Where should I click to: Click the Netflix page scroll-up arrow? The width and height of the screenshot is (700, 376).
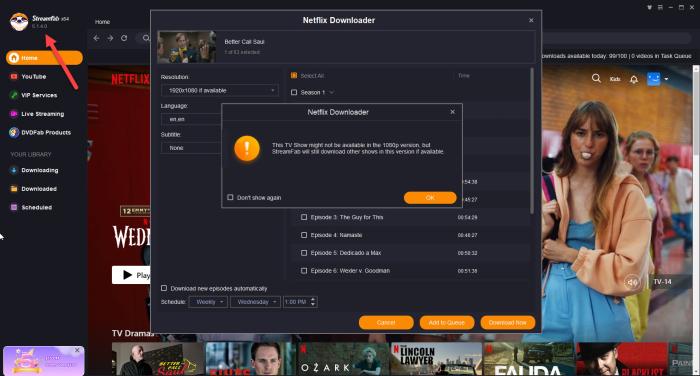coord(696,69)
